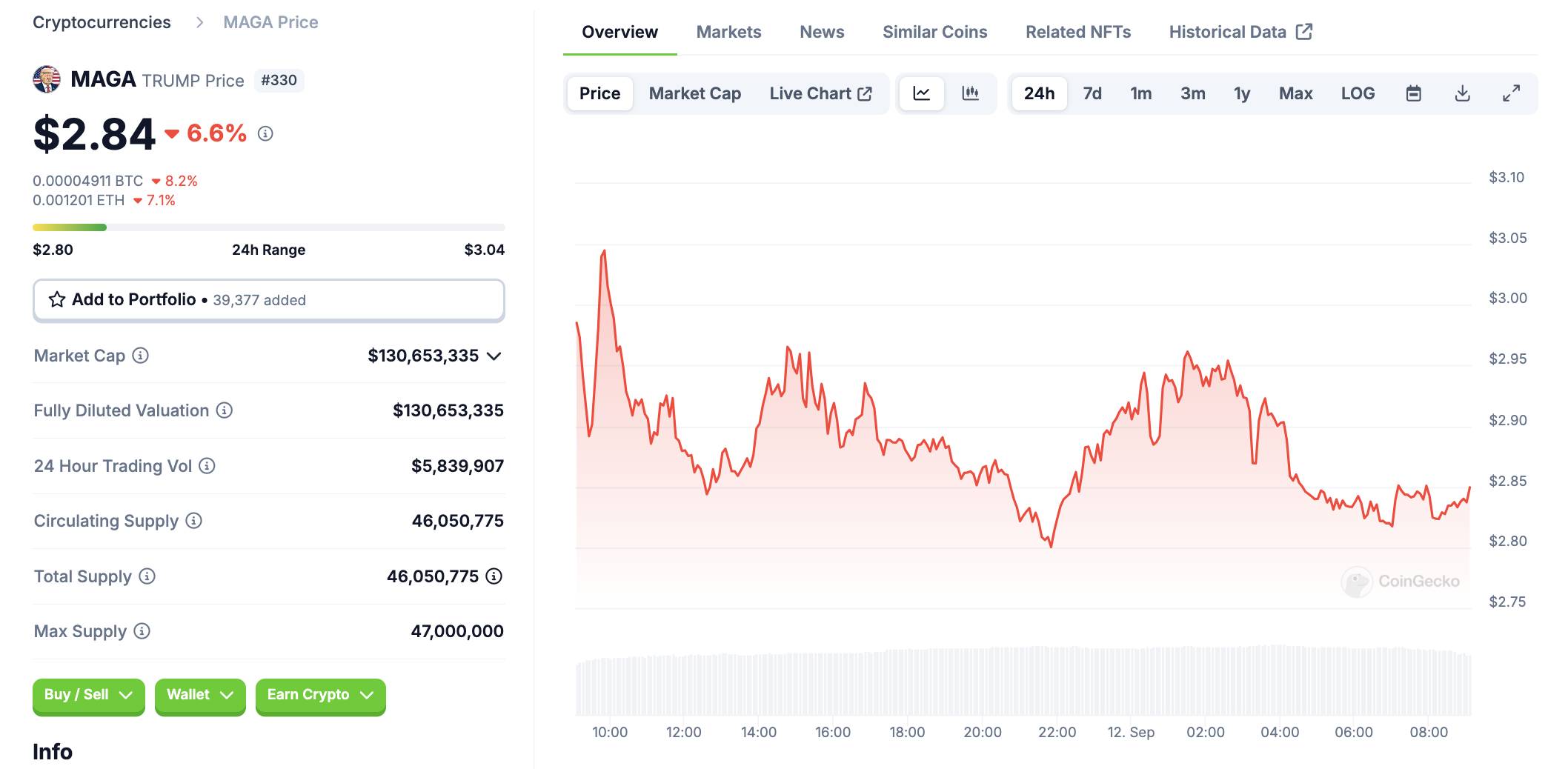Click the volume histogram below the chart
1568x769 pixels.
(1023, 682)
